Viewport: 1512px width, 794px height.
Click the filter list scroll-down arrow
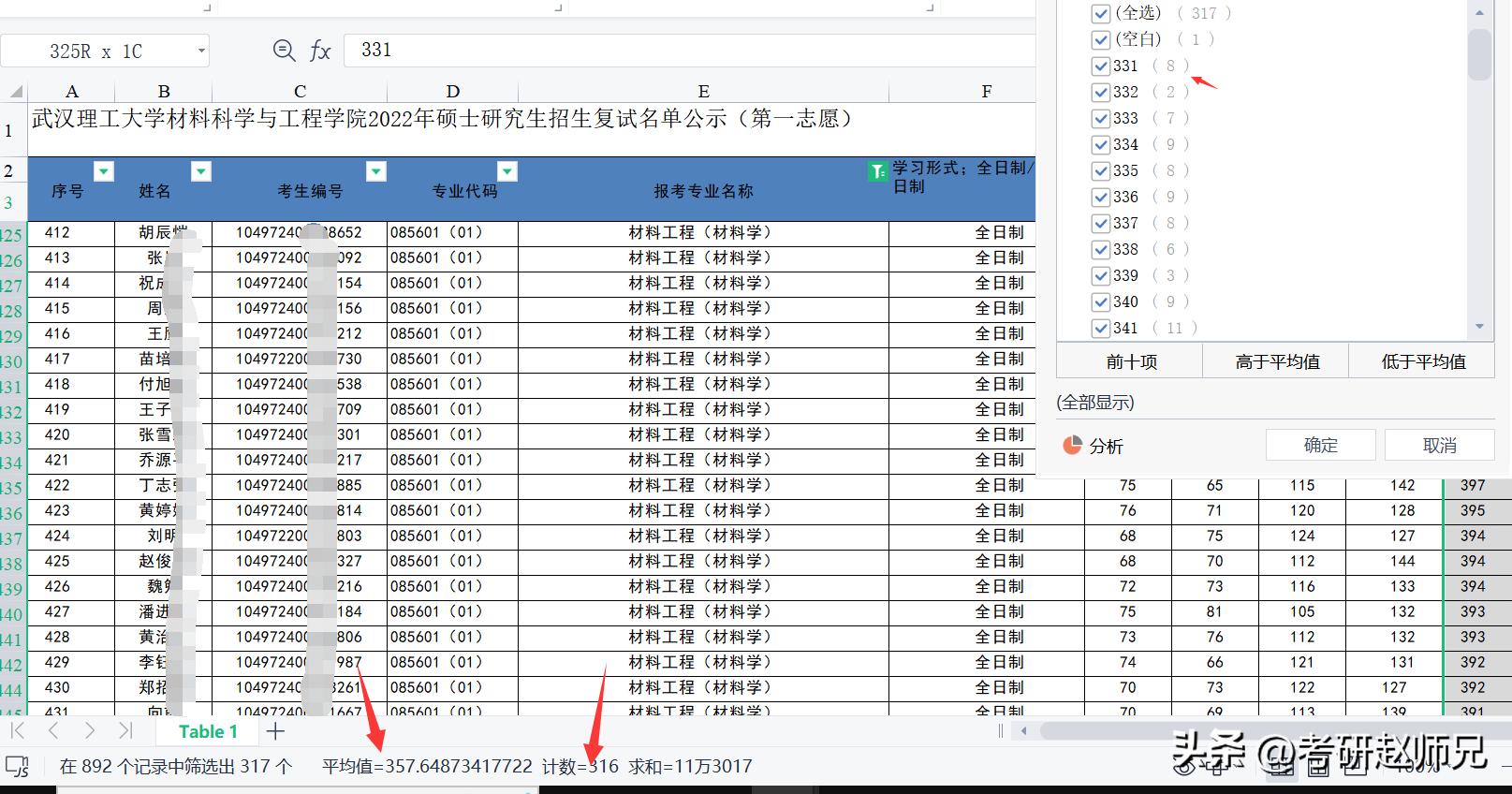[x=1479, y=327]
